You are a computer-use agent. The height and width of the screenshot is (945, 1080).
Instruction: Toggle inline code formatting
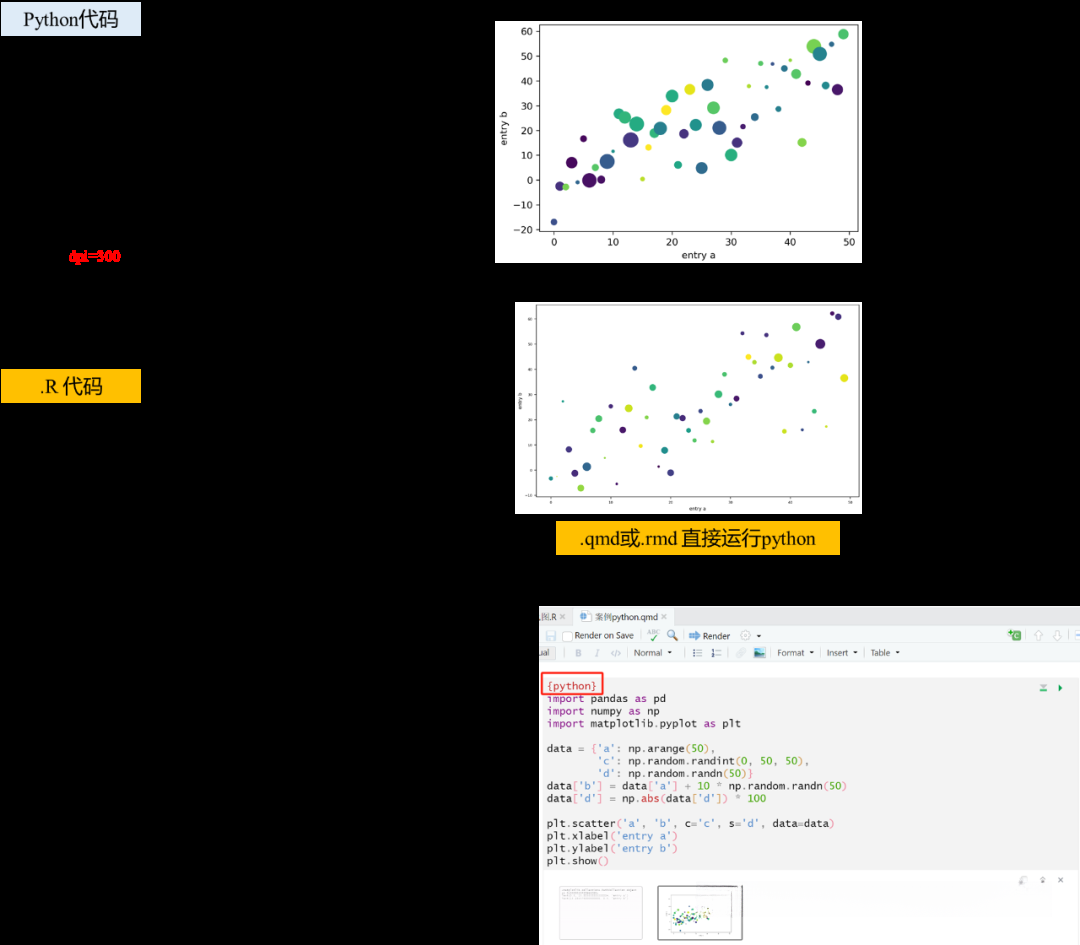point(616,653)
